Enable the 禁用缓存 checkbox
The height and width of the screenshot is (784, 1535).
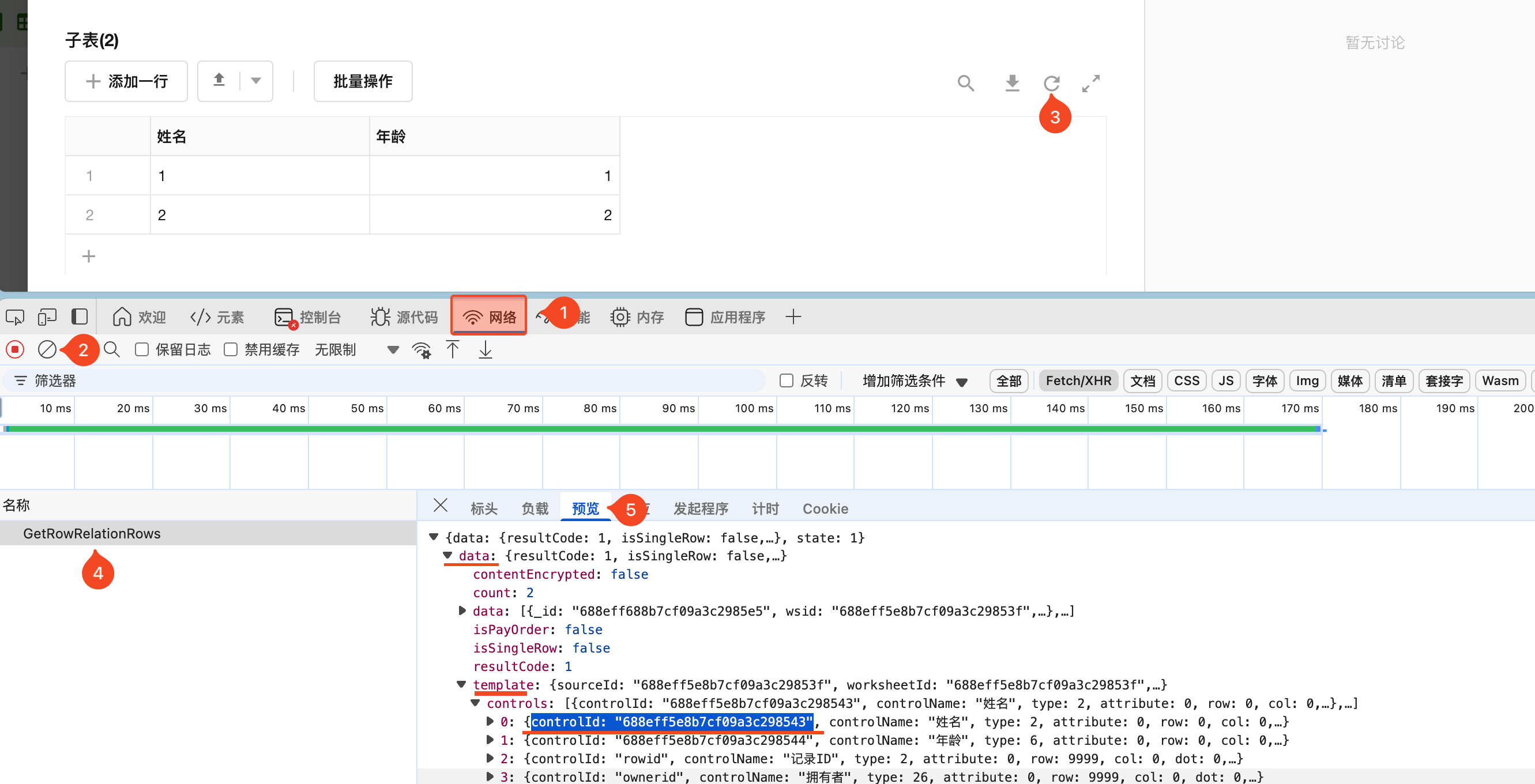[231, 349]
